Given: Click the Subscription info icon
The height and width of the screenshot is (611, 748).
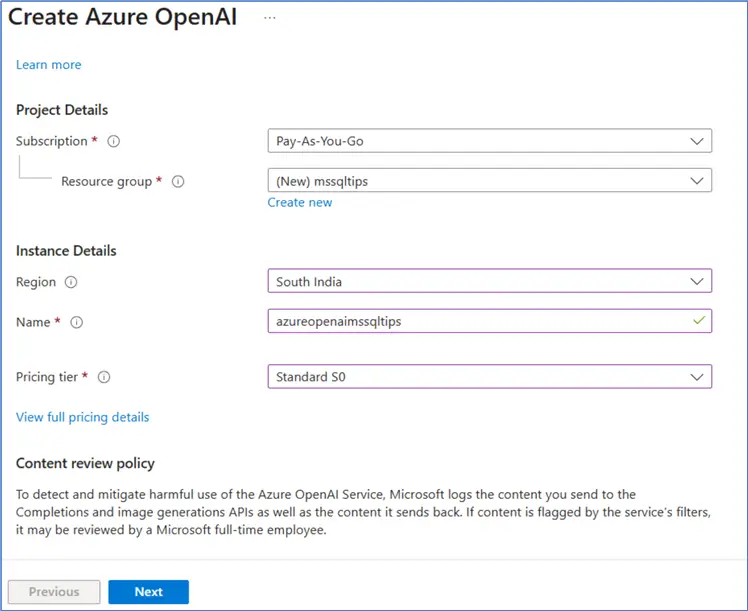Looking at the screenshot, I should [114, 141].
